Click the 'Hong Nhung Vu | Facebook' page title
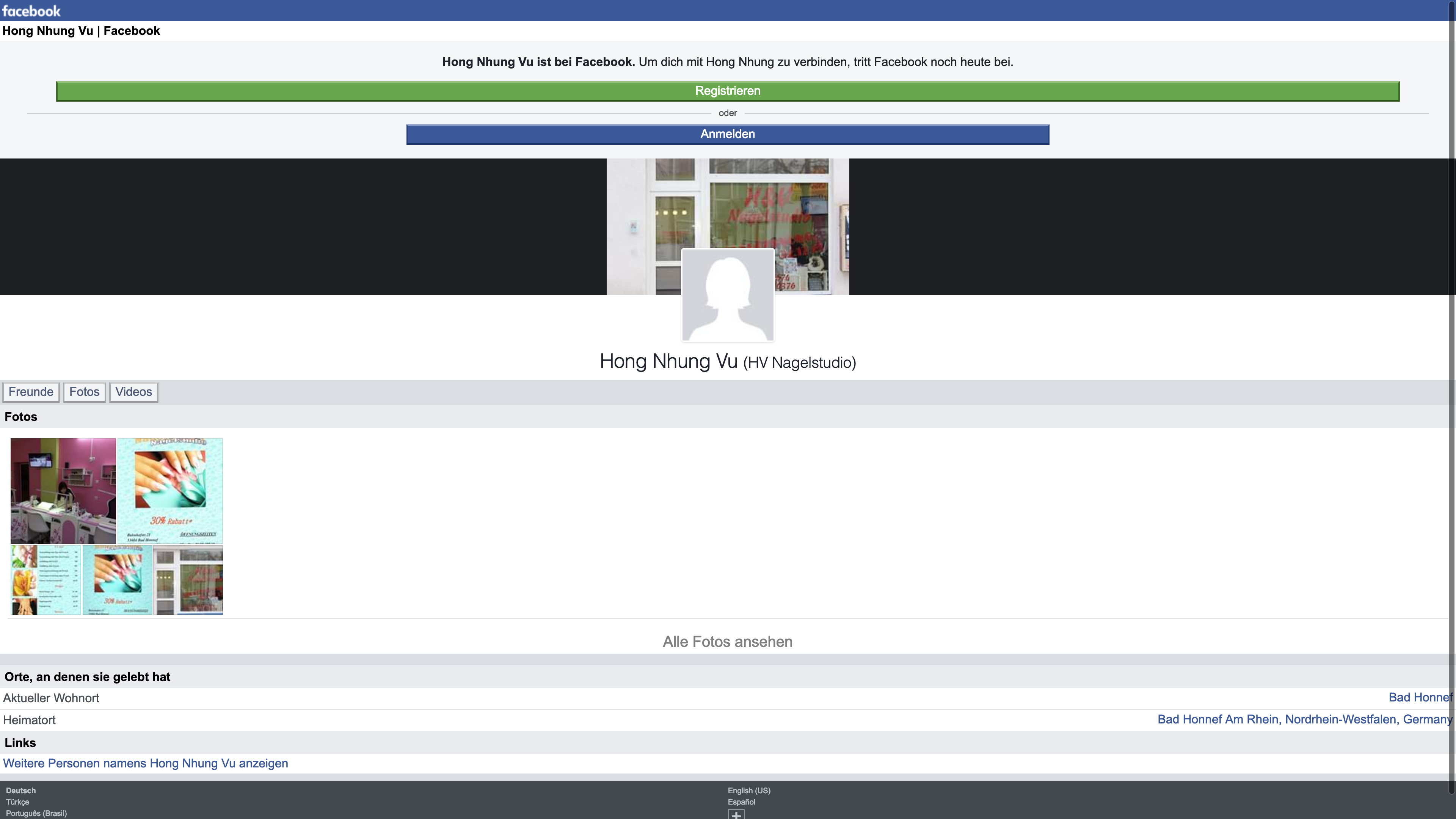This screenshot has height=819, width=1456. (81, 31)
